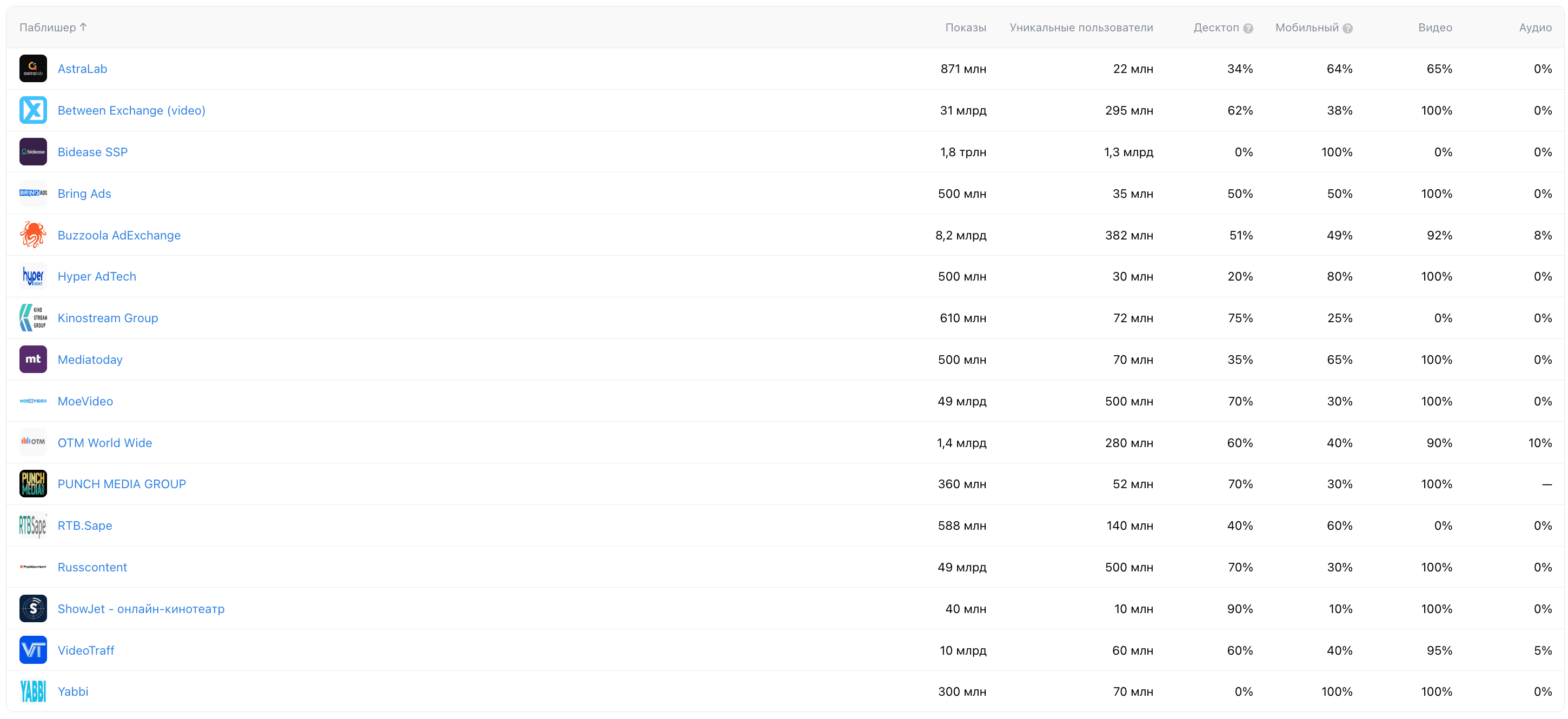Image resolution: width=1568 pixels, height=719 pixels.
Task: Click the Kinostream Group logo icon
Action: coord(33,318)
